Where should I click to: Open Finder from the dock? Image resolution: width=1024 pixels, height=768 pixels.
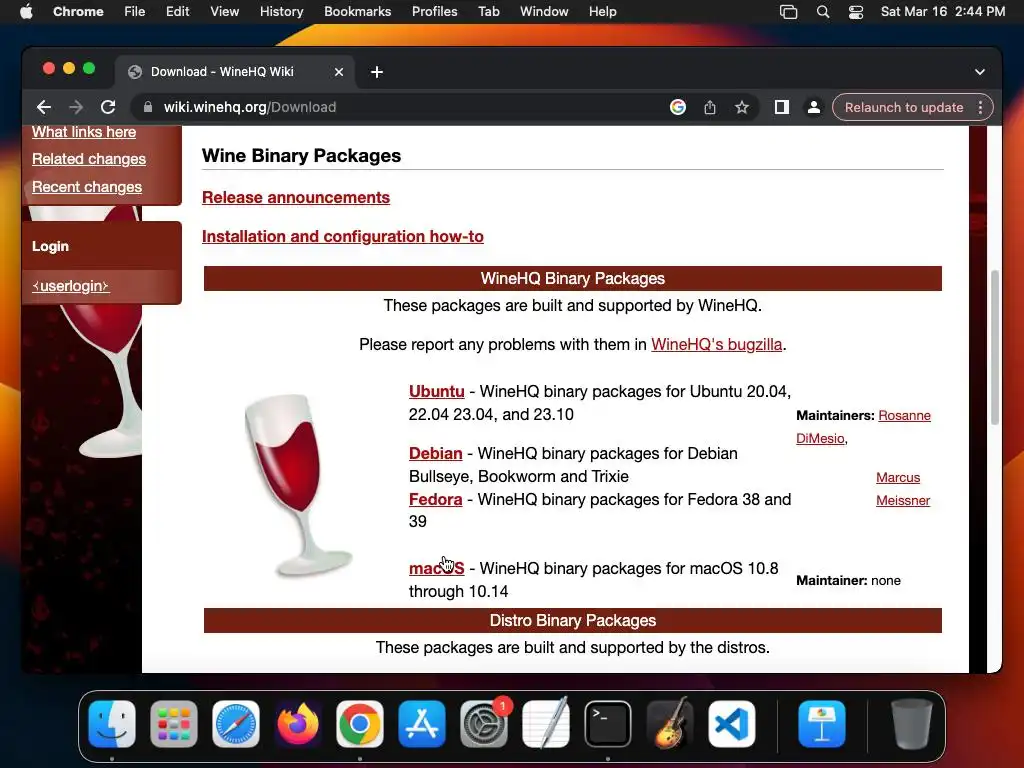[112, 724]
